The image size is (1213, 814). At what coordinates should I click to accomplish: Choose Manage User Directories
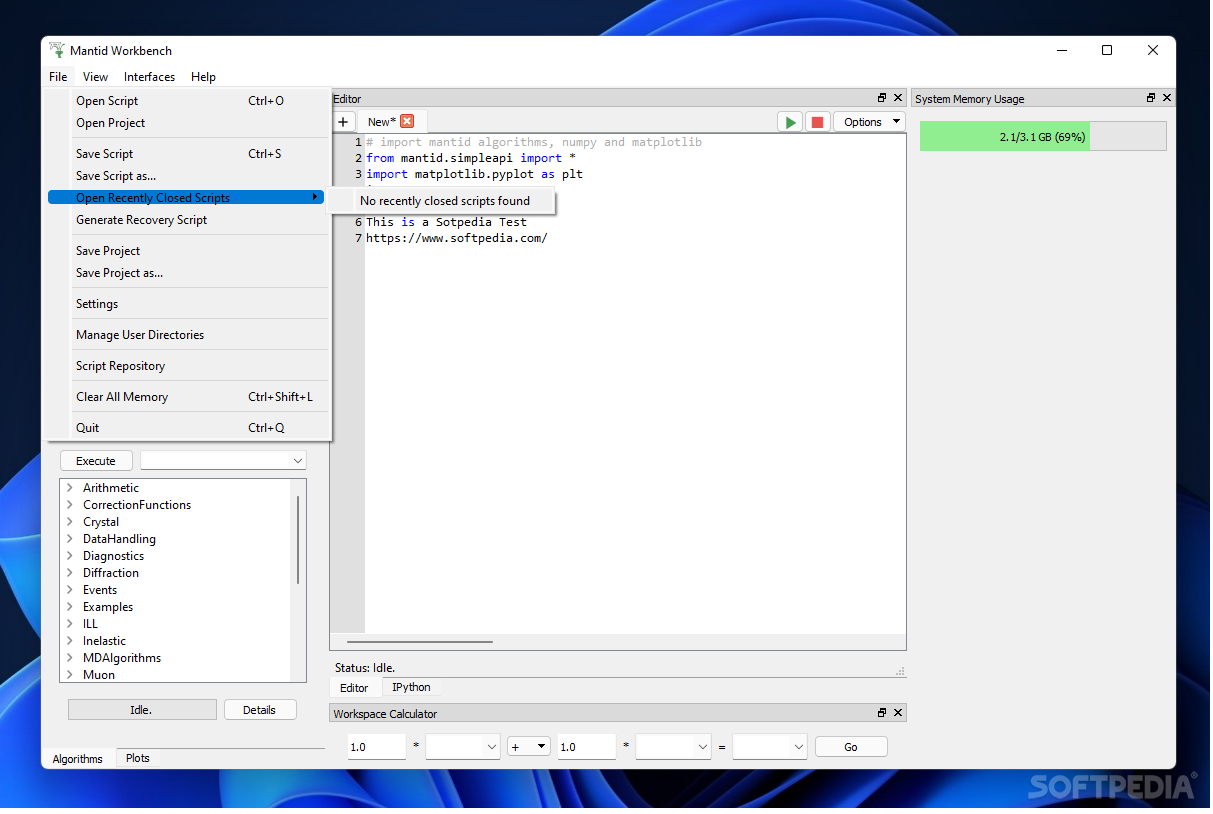186,335
